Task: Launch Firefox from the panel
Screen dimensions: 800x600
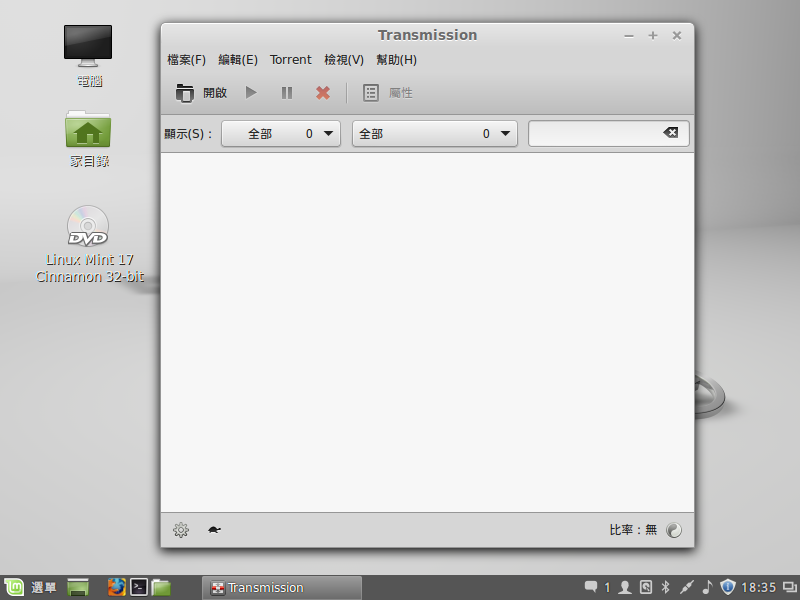Action: [117, 587]
